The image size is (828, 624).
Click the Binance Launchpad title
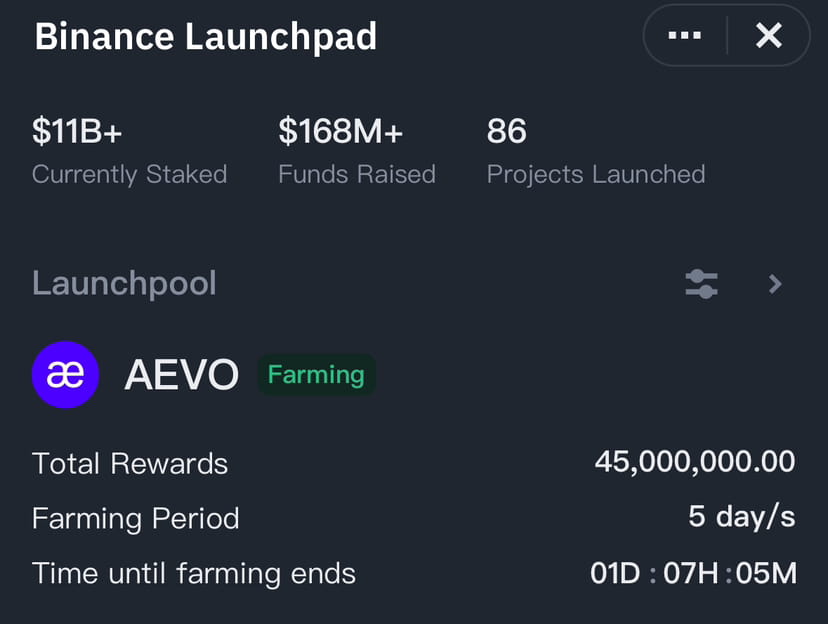pyautogui.click(x=205, y=36)
